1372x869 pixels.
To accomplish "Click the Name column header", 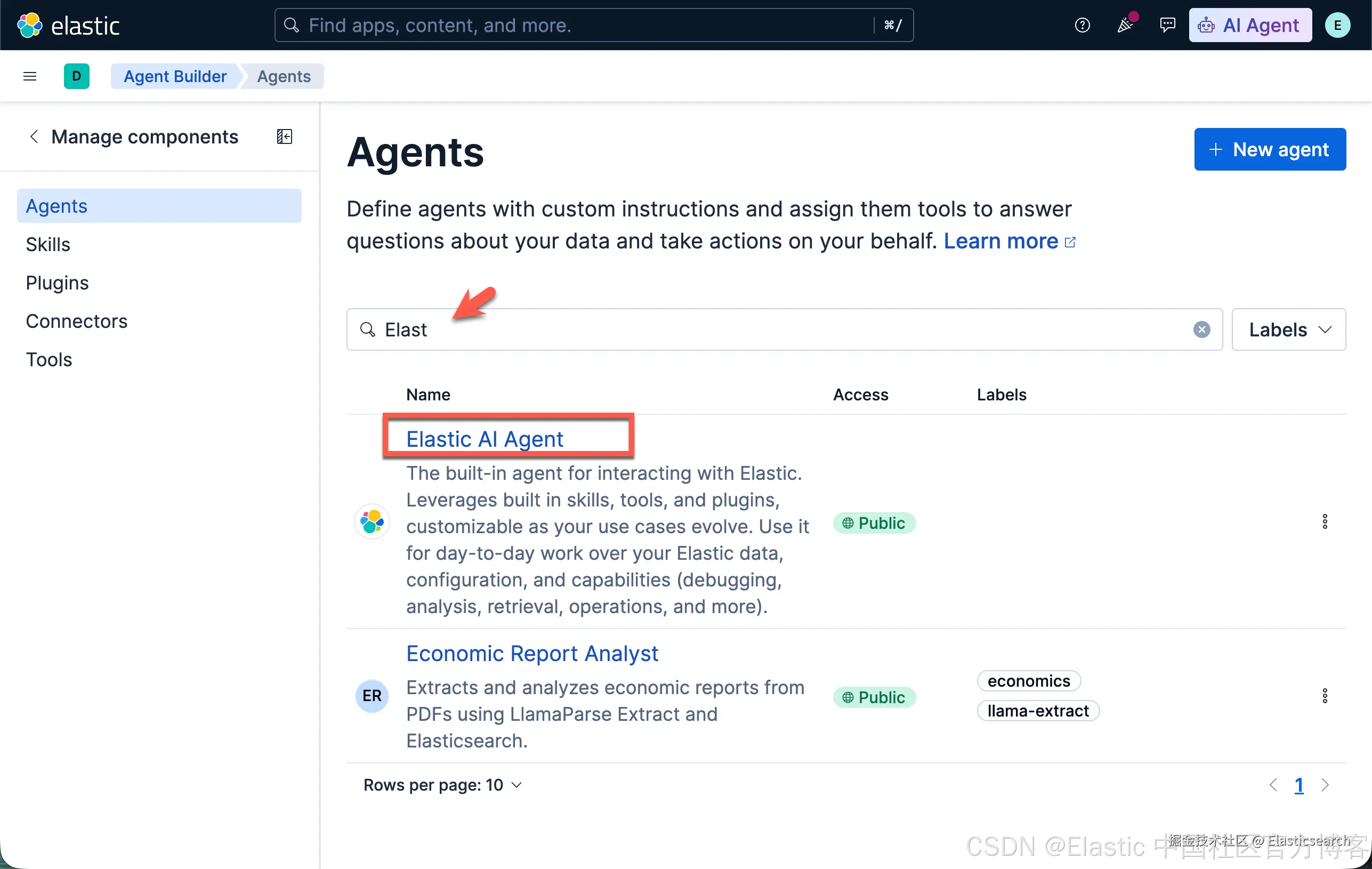I will click(428, 395).
